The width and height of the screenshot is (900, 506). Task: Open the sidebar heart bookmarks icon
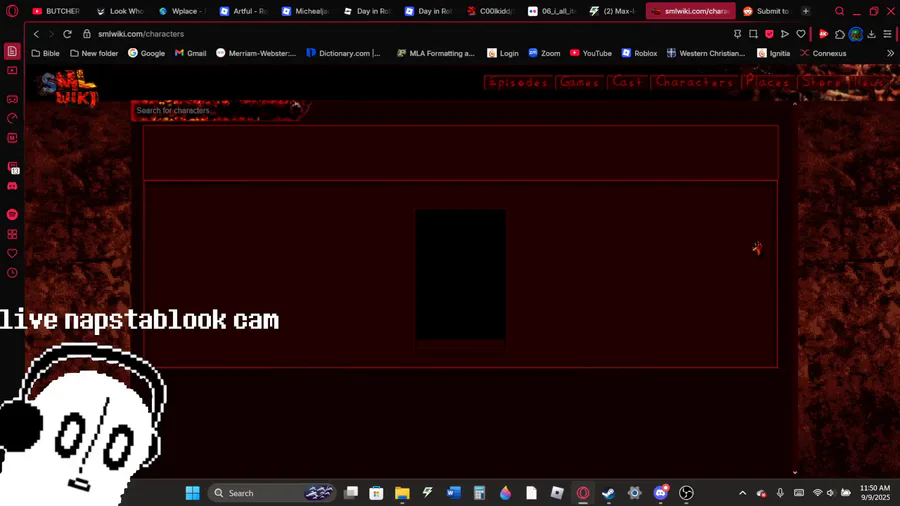pyautogui.click(x=12, y=254)
